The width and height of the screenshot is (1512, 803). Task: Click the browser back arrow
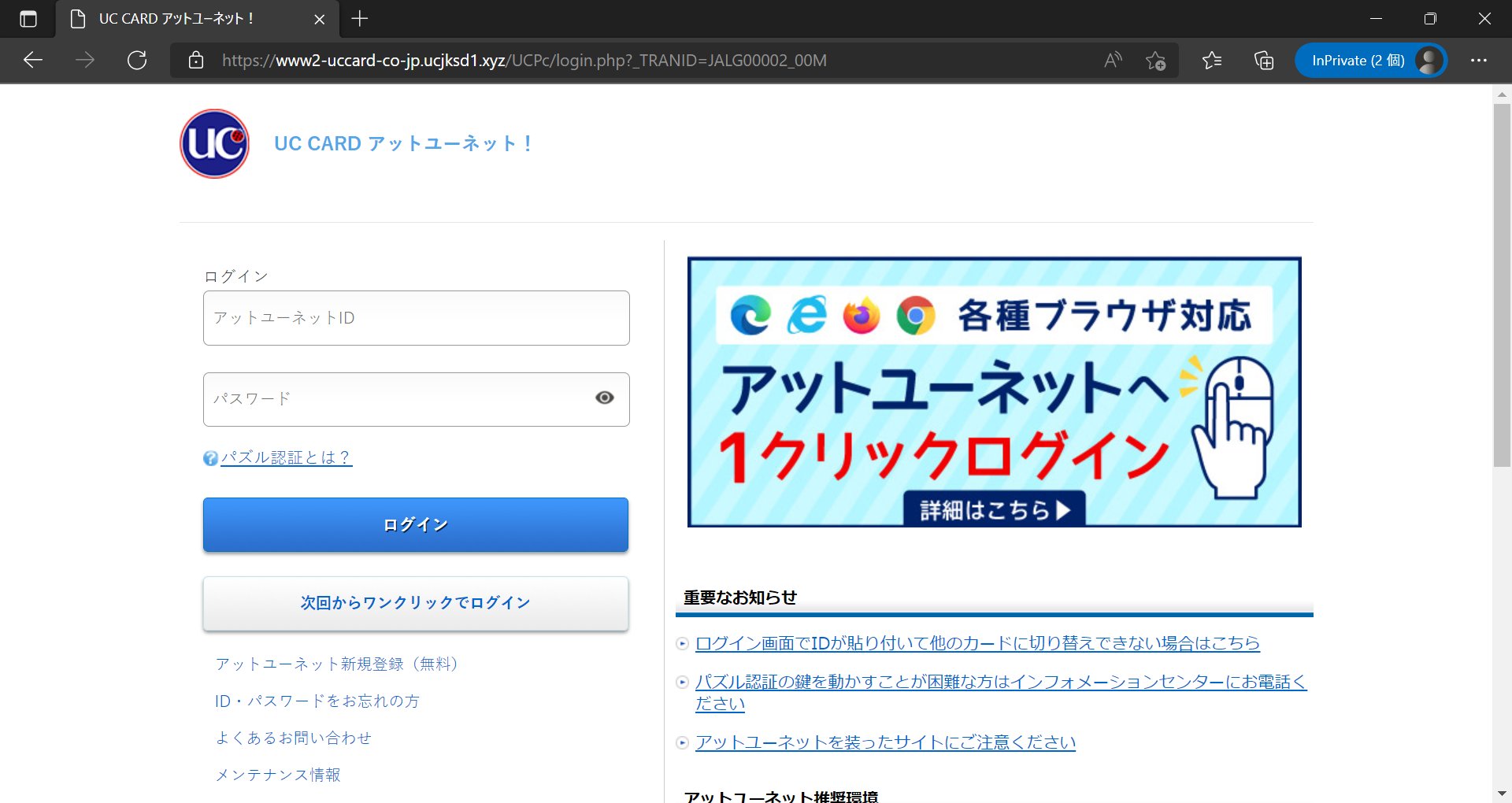33,61
